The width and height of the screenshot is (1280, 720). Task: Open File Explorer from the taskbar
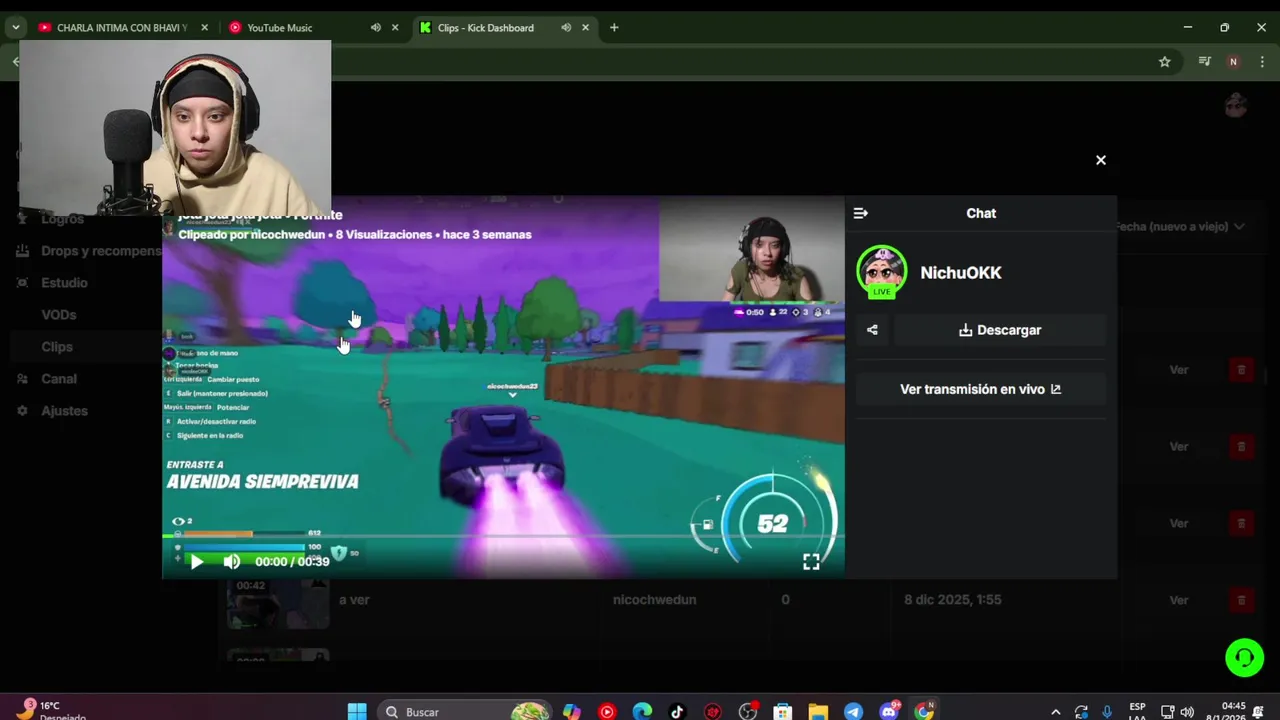[x=818, y=712]
